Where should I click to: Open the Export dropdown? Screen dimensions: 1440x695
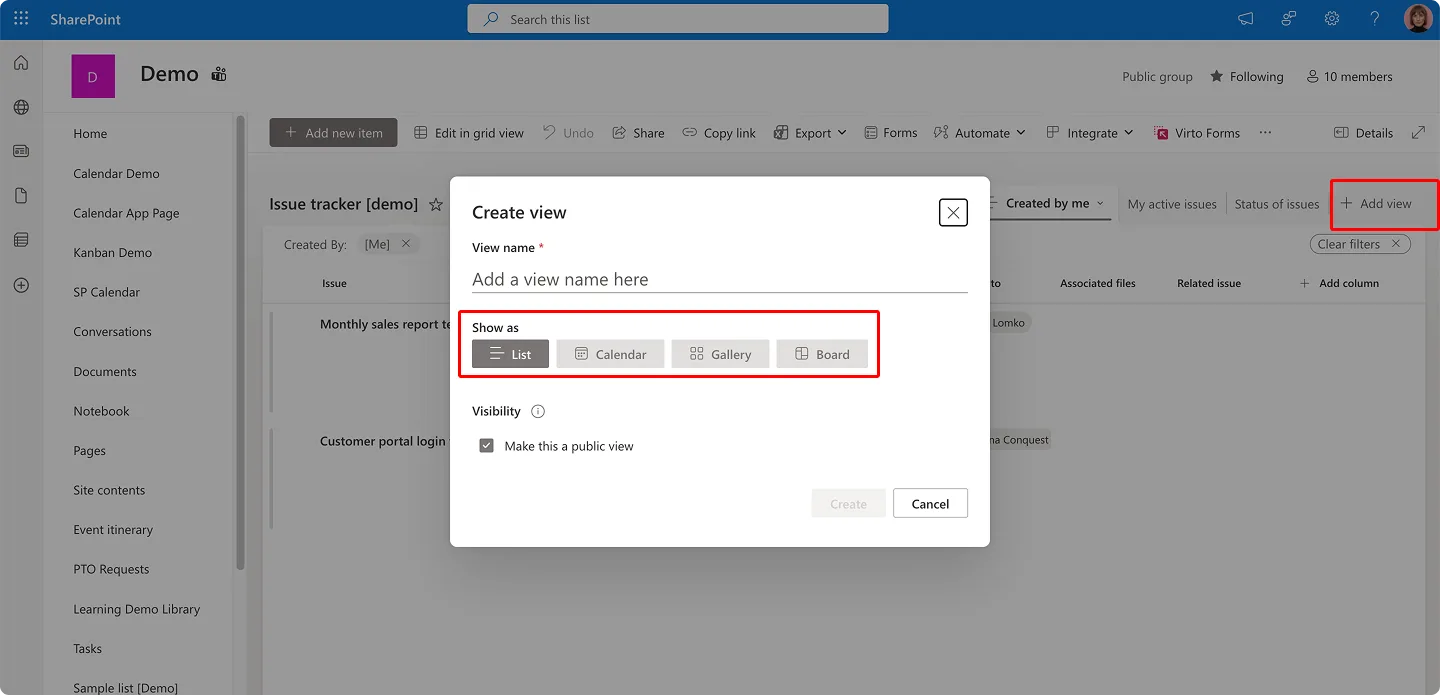[810, 132]
